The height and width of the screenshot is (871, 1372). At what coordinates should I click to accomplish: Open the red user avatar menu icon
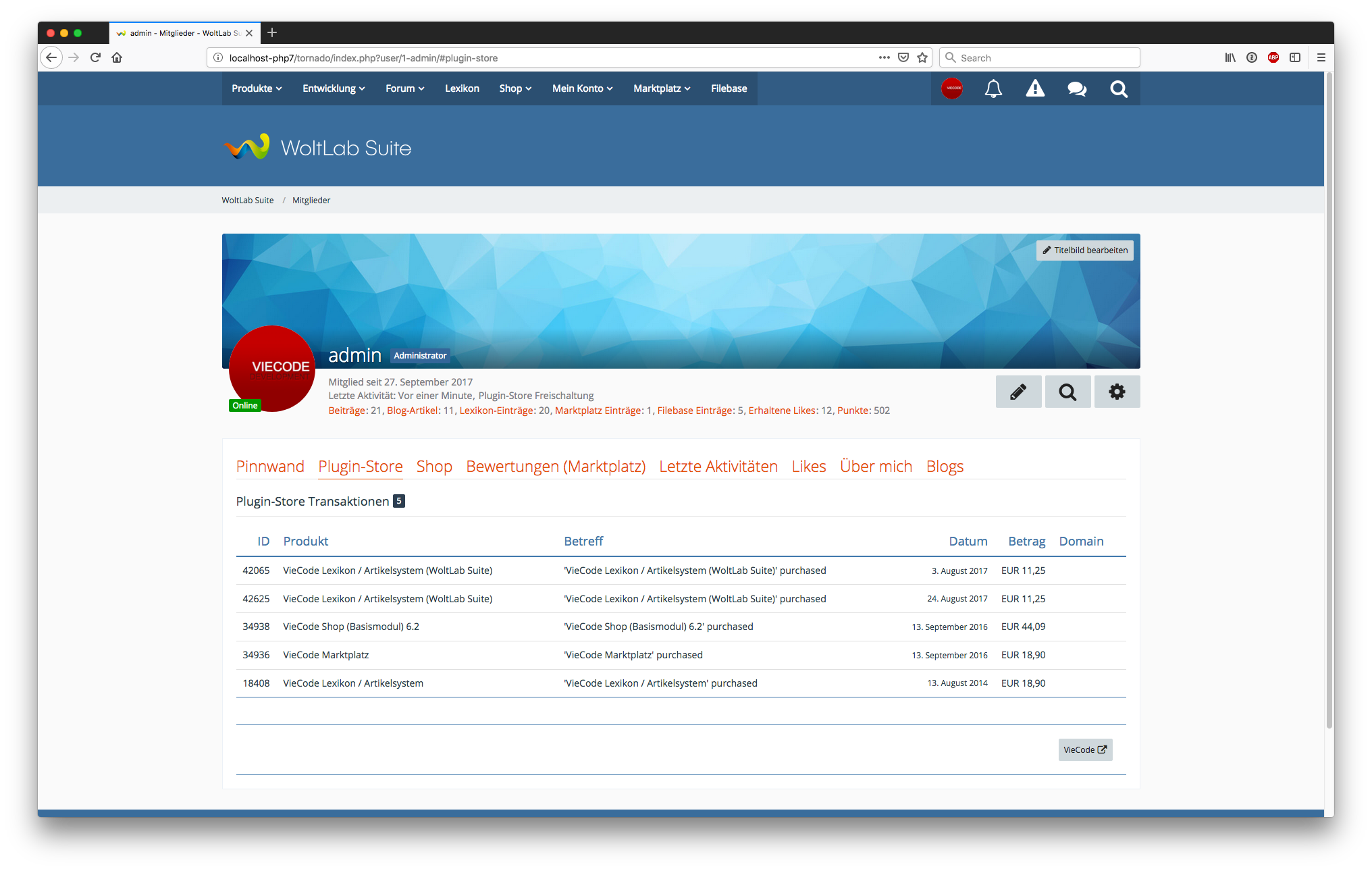(952, 88)
